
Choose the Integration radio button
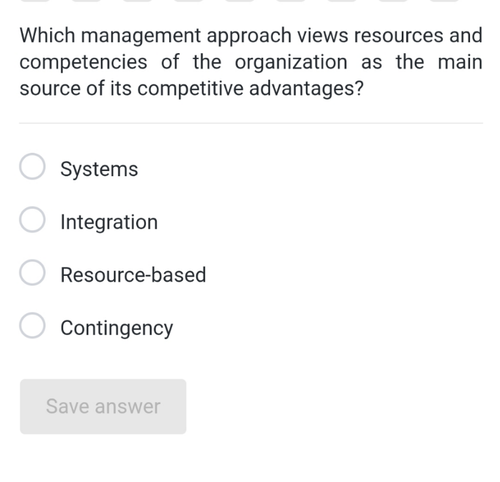(32, 219)
